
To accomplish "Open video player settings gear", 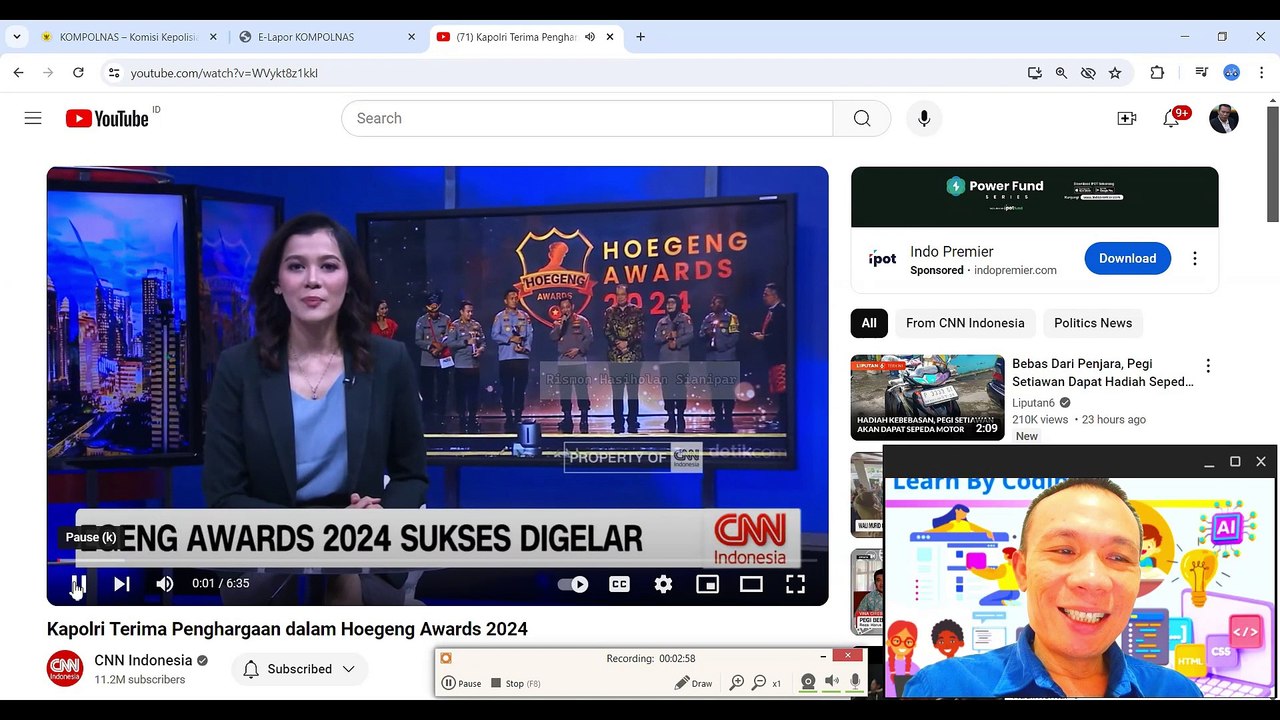I will [x=663, y=584].
